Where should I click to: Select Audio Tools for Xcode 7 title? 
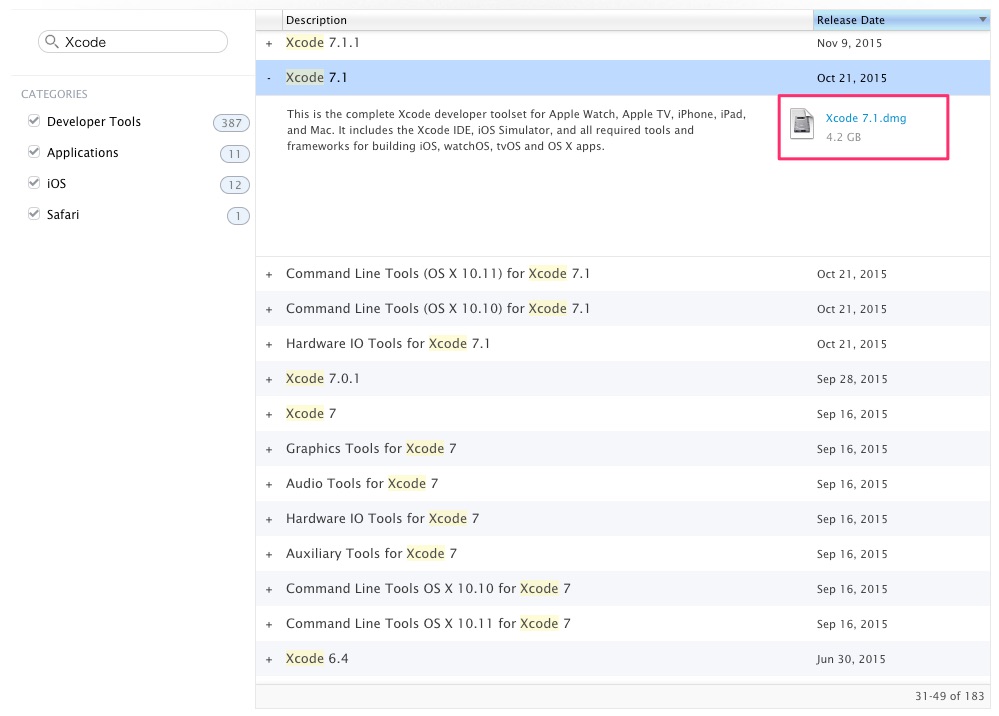362,483
